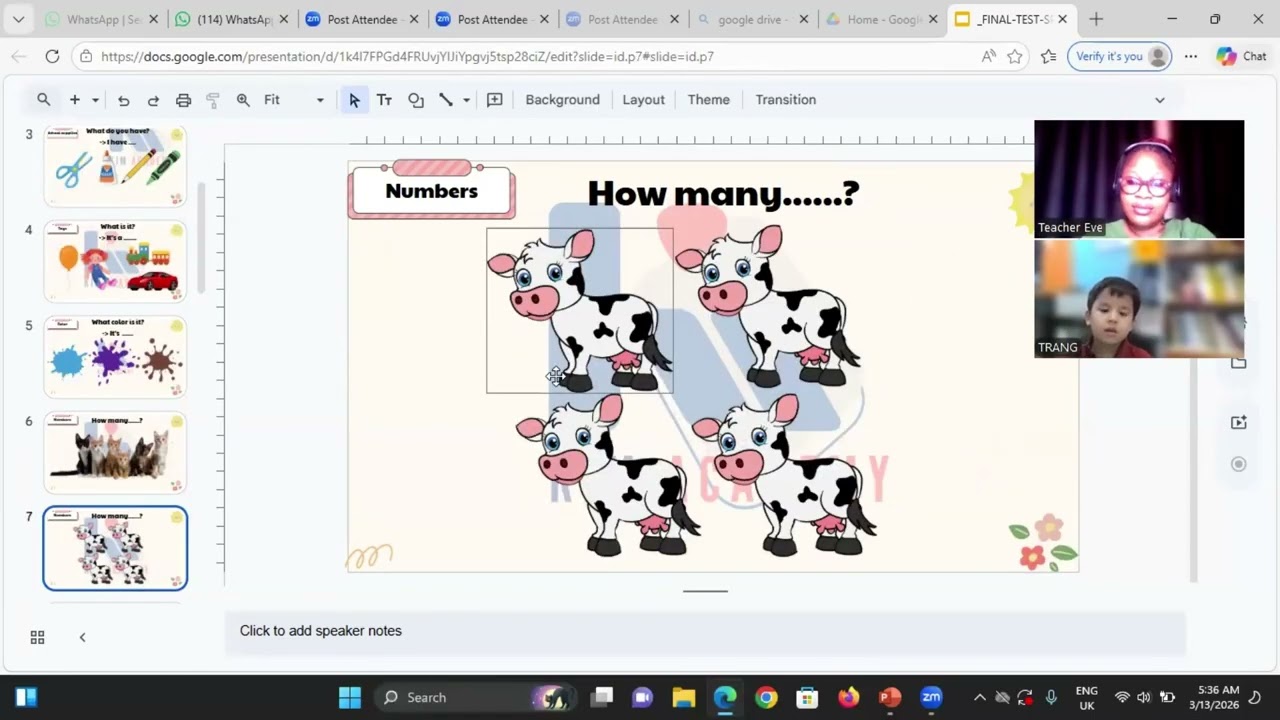The width and height of the screenshot is (1280, 720).
Task: Select the zoom magnifier tool
Action: pos(243,100)
